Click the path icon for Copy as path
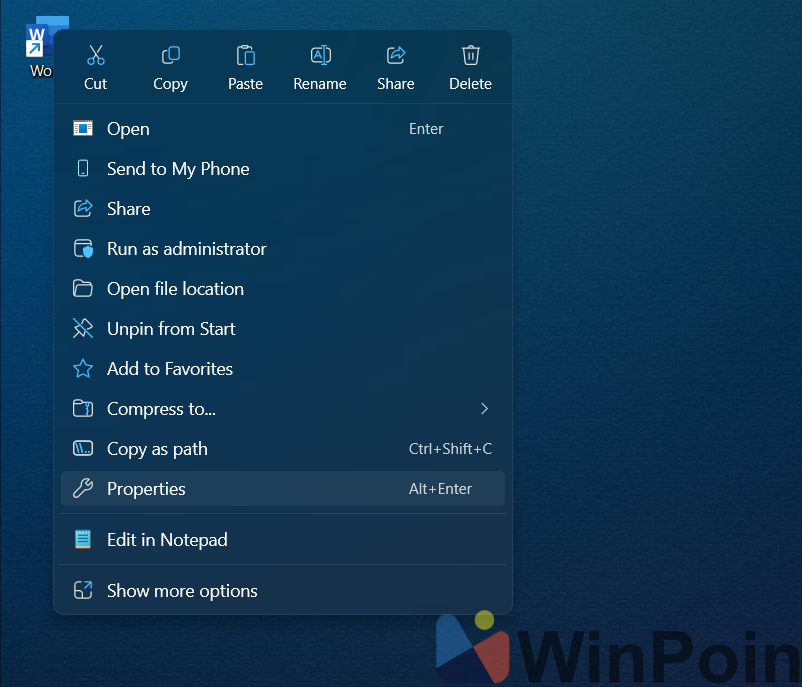802x687 pixels. [83, 449]
